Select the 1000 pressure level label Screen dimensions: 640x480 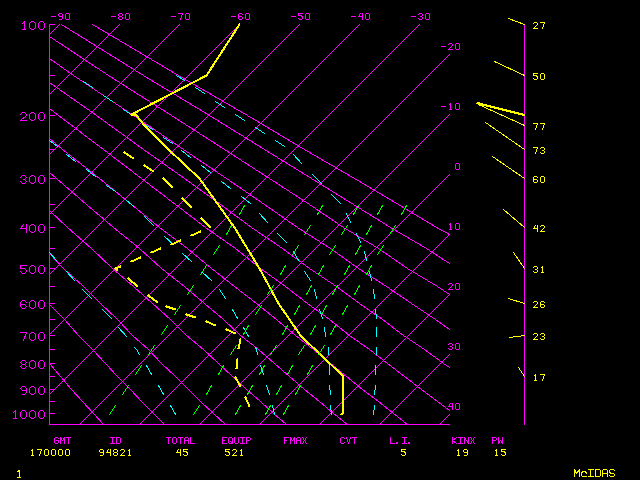[x=31, y=415]
